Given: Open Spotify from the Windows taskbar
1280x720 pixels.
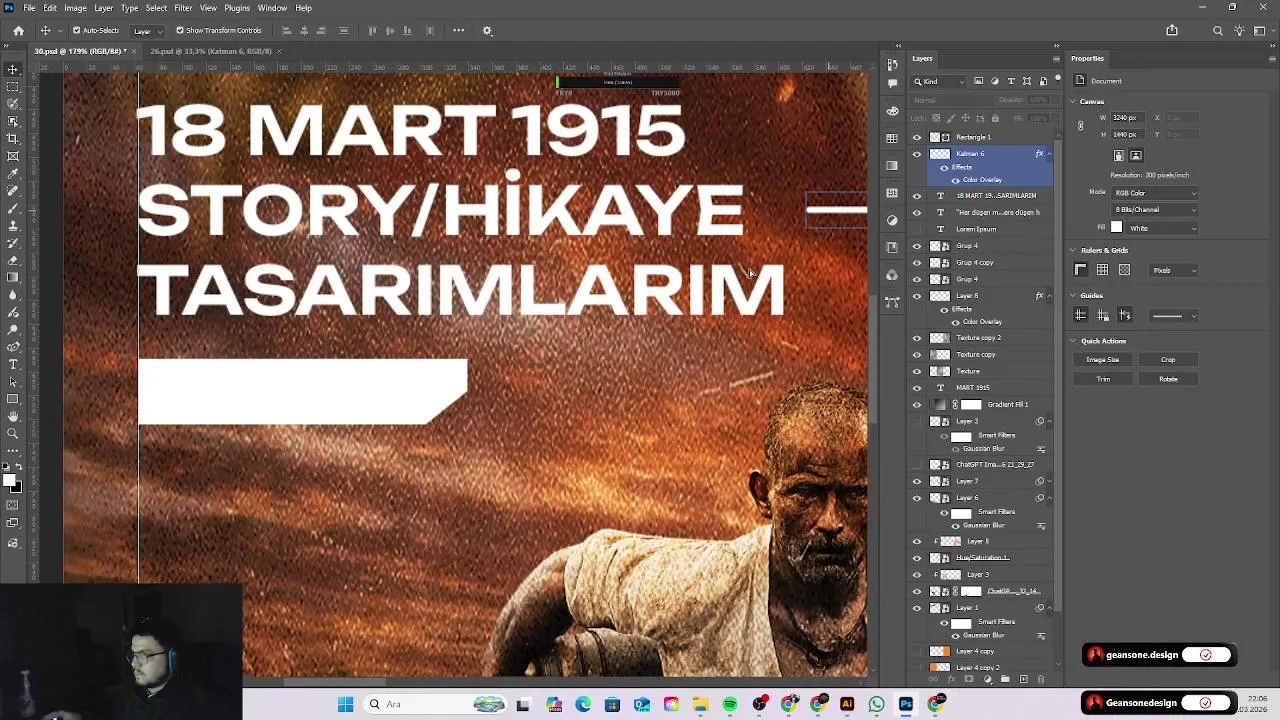Looking at the screenshot, I should click(730, 705).
